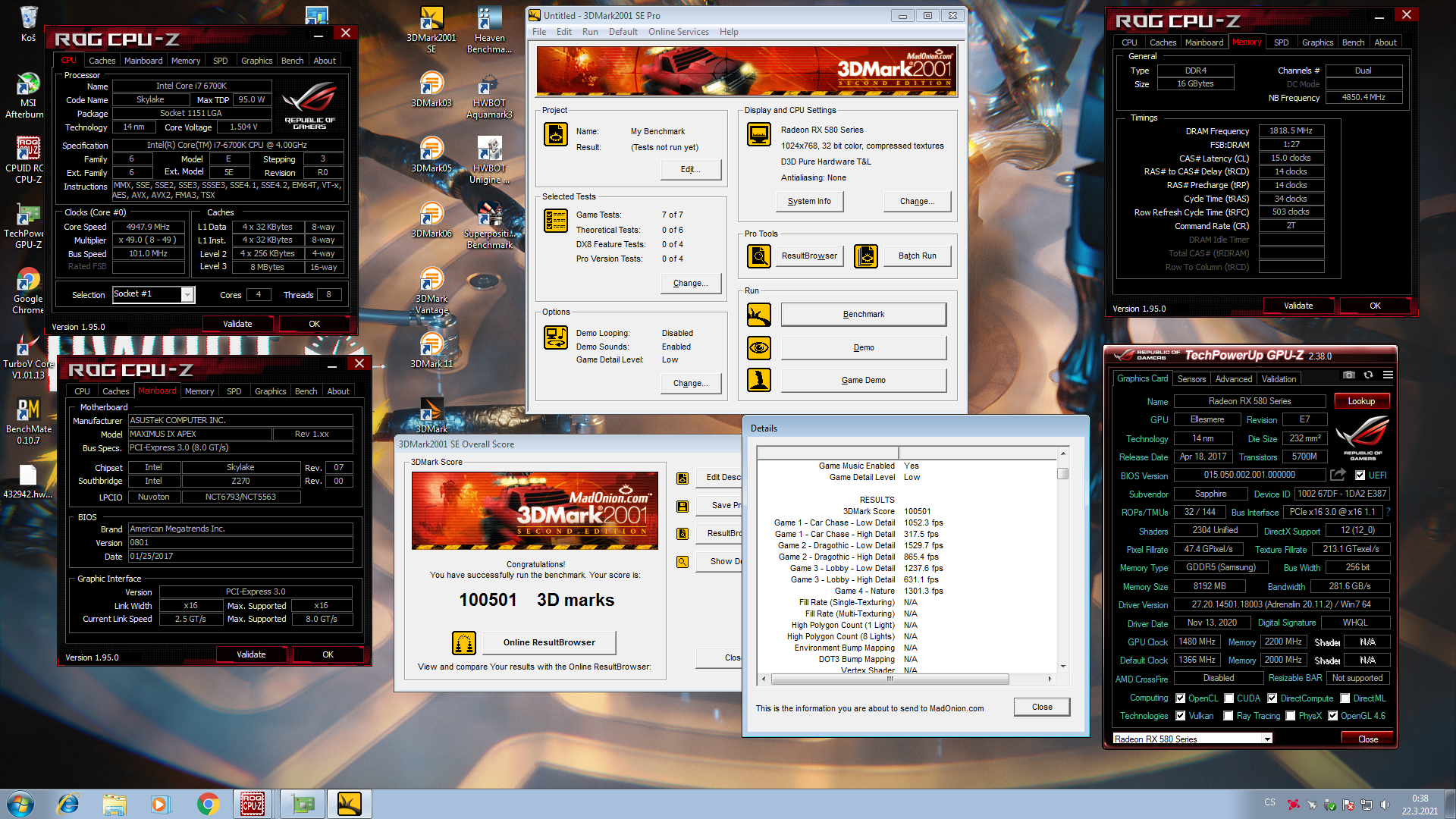Screen dimensions: 1456x819
Task: Click the Details vertical scrollbar thumb
Action: [x=1063, y=473]
